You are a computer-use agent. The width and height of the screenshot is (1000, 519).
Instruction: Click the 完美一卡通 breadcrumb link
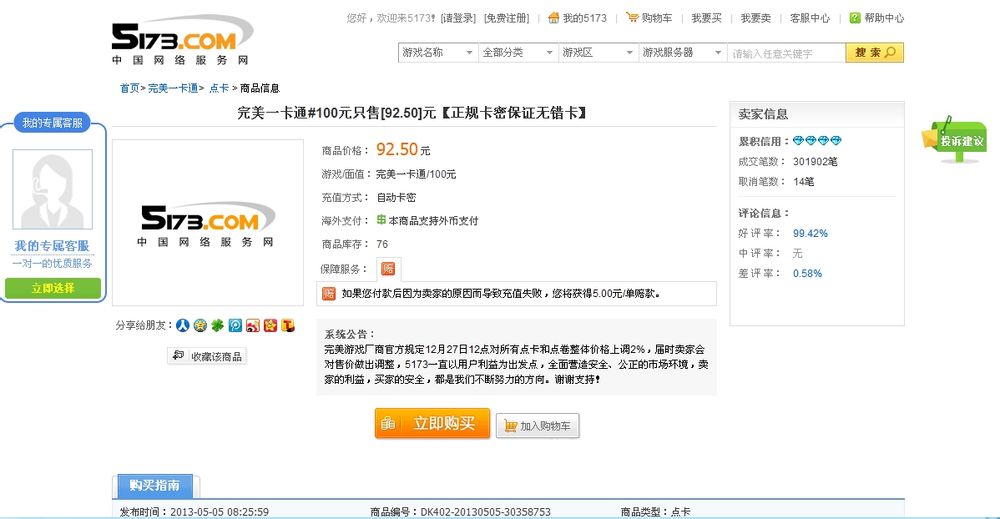[173, 88]
